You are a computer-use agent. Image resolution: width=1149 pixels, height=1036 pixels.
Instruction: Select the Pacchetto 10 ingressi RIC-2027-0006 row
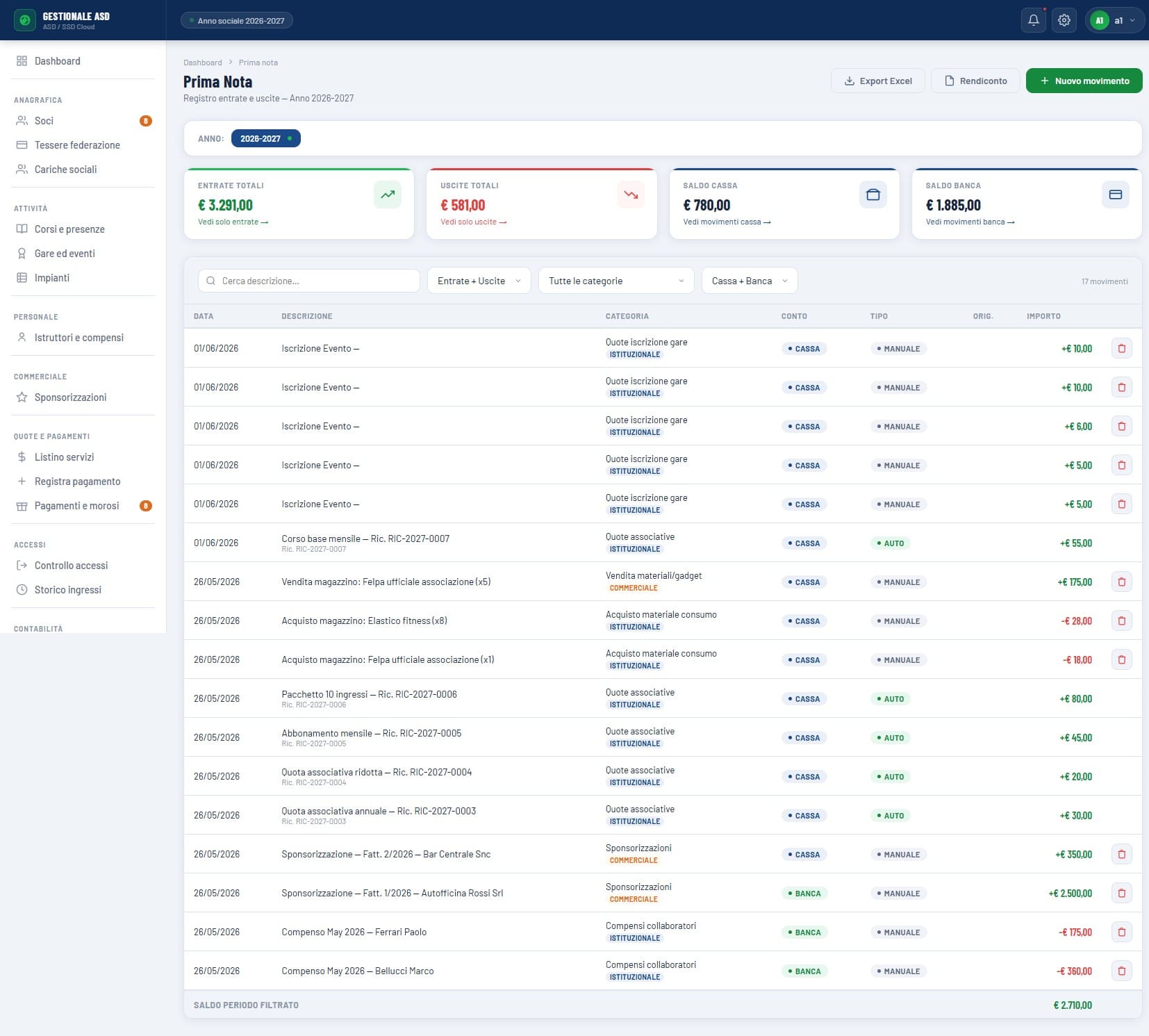pyautogui.click(x=663, y=698)
